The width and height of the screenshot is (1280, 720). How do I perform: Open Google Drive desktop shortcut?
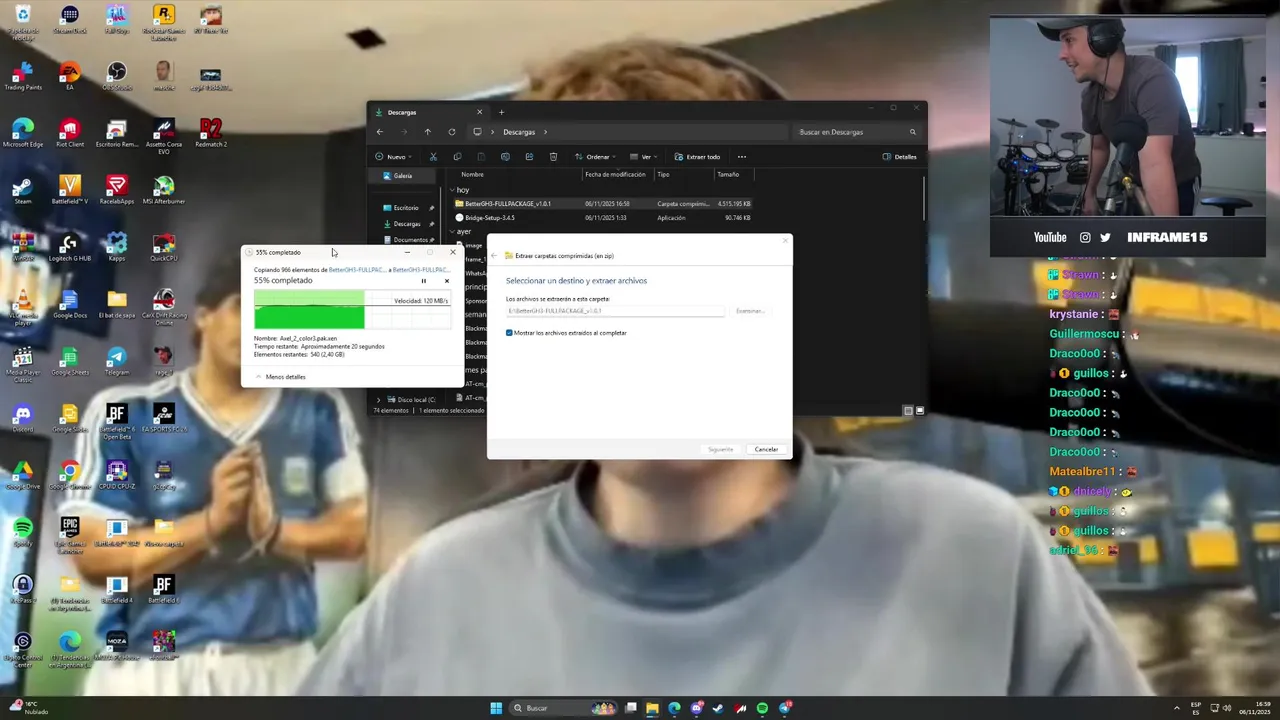click(x=22, y=475)
